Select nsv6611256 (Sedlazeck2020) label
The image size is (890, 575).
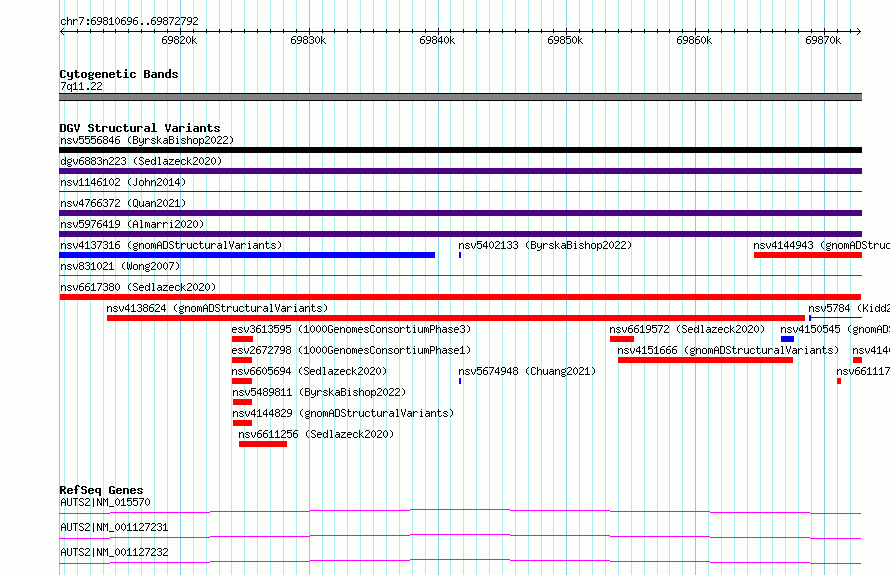pyautogui.click(x=316, y=434)
